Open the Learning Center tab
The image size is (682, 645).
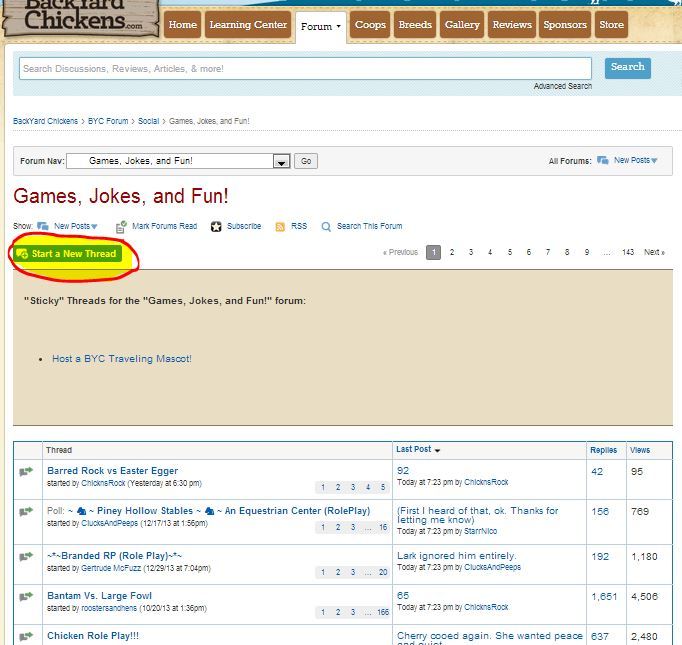pos(248,25)
